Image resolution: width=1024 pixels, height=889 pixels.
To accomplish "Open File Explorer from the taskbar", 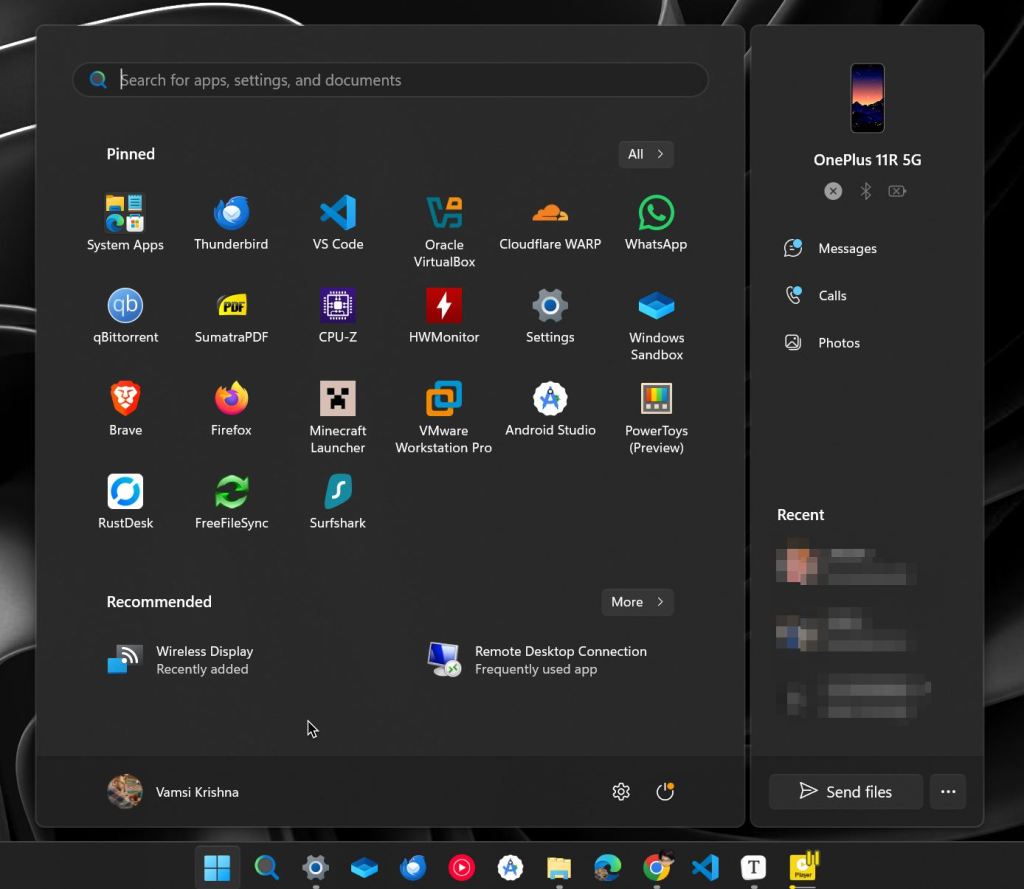I will tap(559, 867).
